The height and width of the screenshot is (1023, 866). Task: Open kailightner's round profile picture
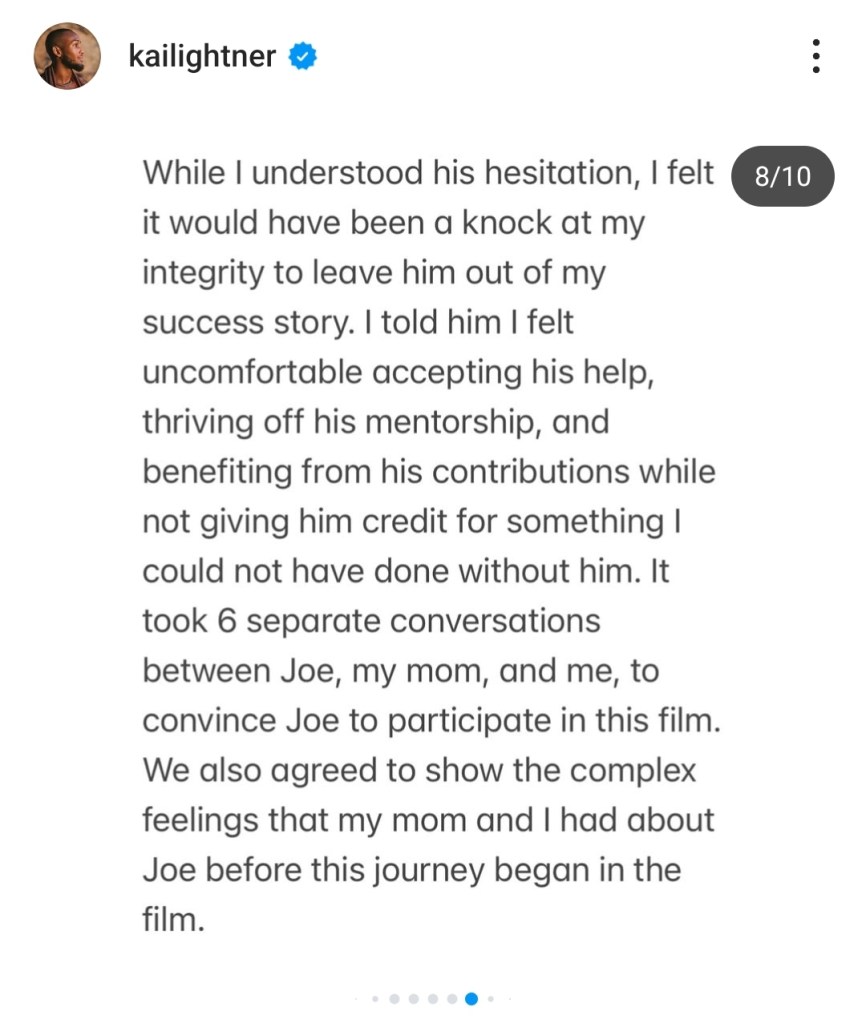(x=67, y=56)
